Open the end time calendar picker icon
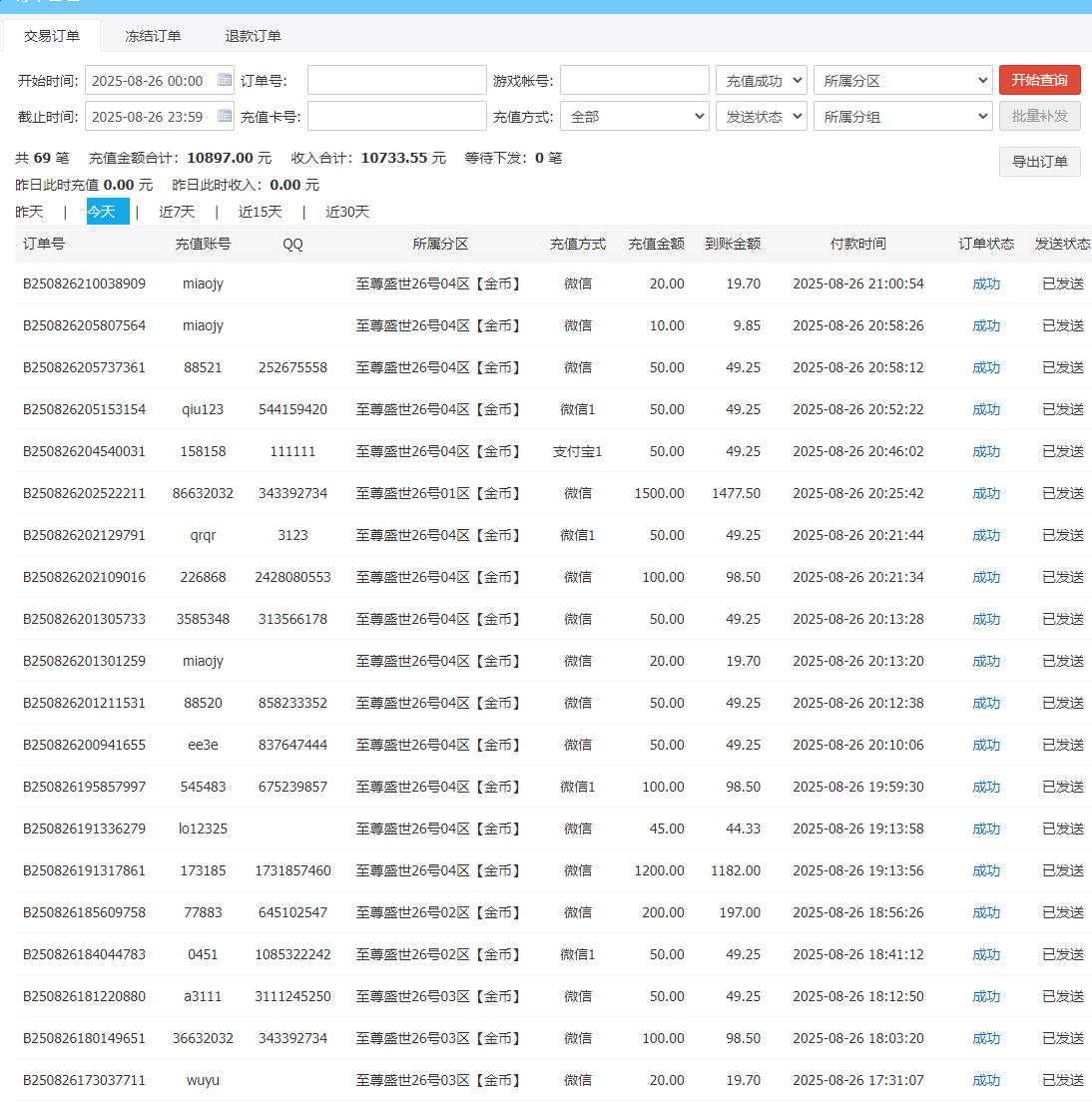This screenshot has height=1107, width=1092. pyautogui.click(x=225, y=116)
